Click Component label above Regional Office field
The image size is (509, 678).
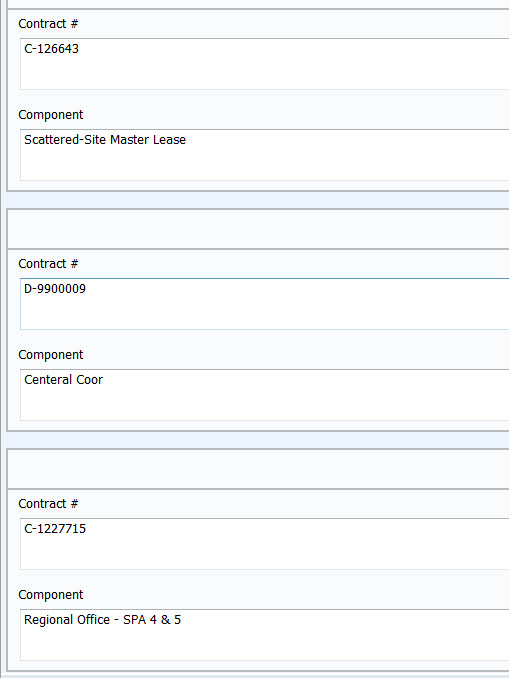[51, 595]
